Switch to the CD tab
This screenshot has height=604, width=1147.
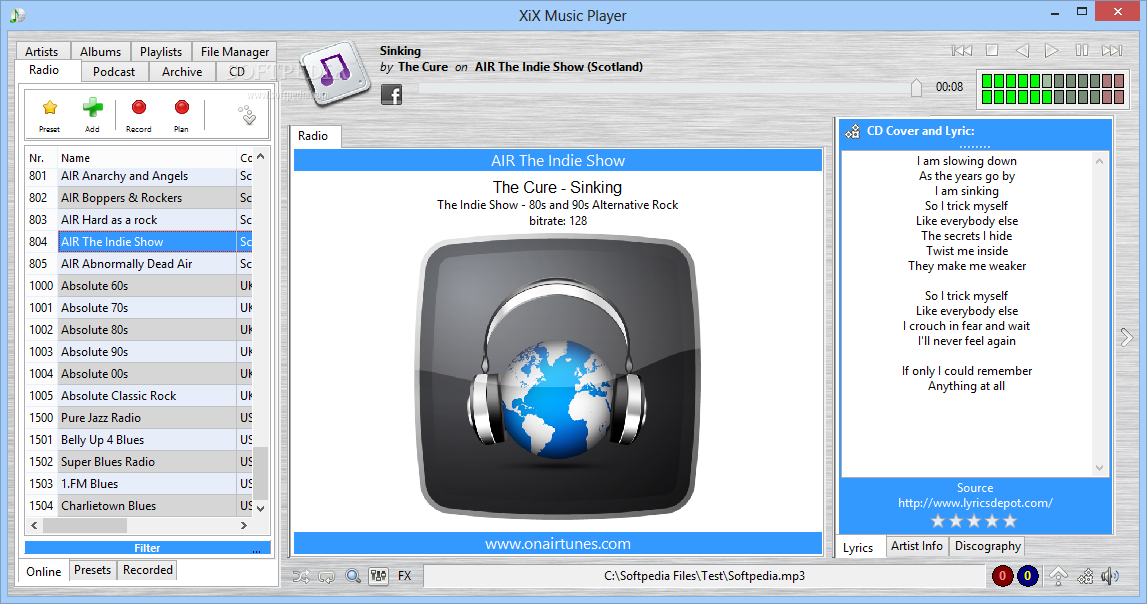[237, 72]
